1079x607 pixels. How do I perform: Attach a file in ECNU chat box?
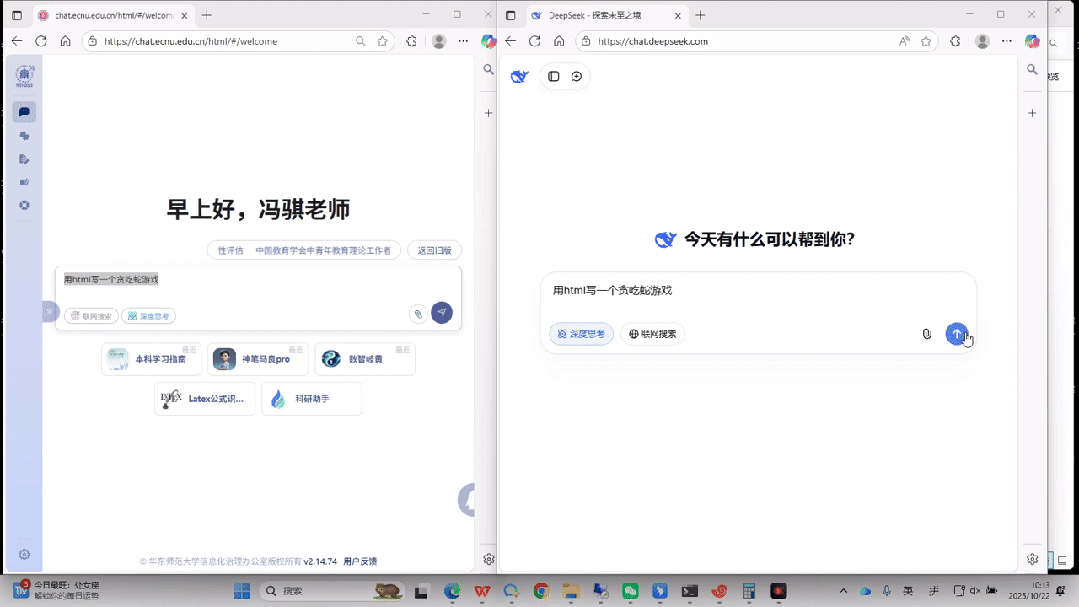click(x=418, y=314)
